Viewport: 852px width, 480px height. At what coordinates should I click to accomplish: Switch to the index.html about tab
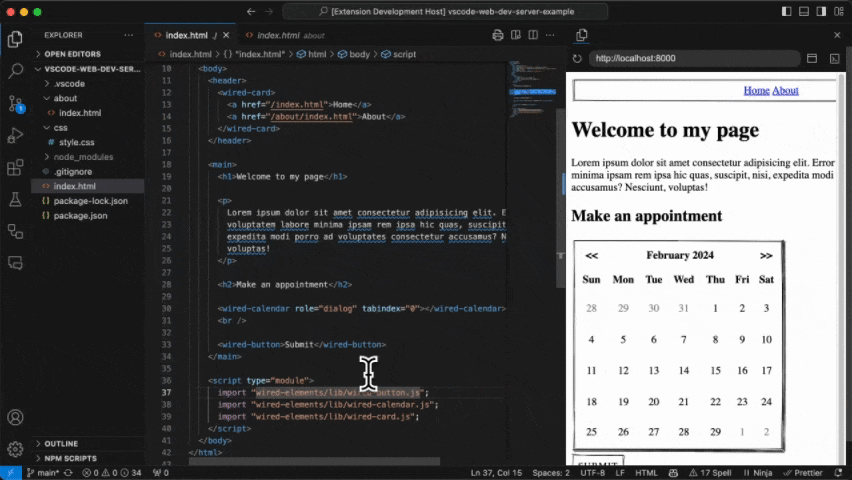pyautogui.click(x=286, y=35)
